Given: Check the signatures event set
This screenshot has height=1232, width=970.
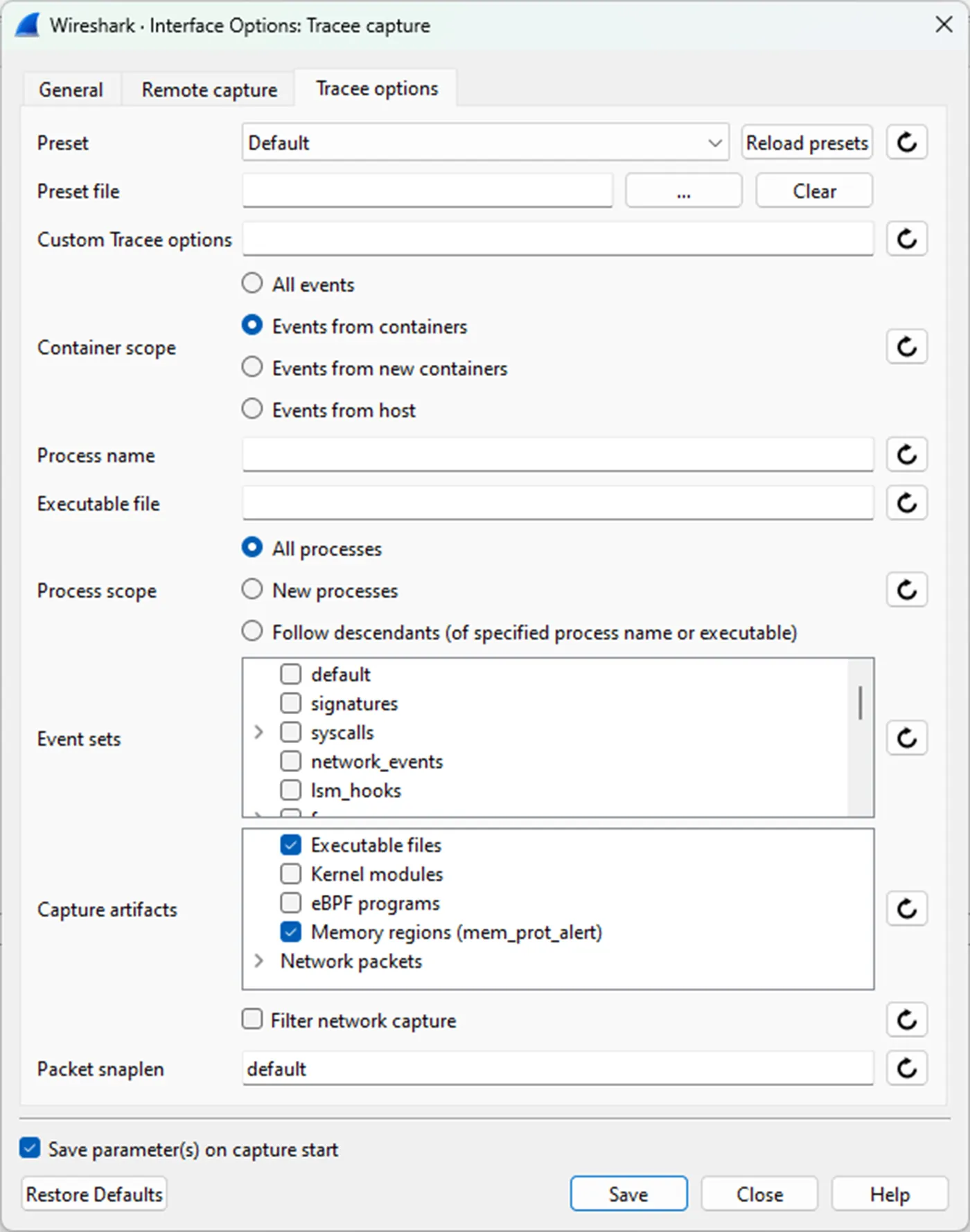Looking at the screenshot, I should point(291,703).
